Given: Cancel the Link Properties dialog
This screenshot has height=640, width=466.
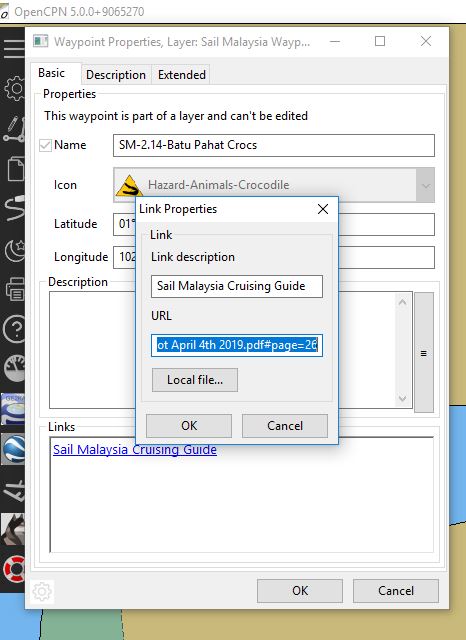Looking at the screenshot, I should click(285, 426).
